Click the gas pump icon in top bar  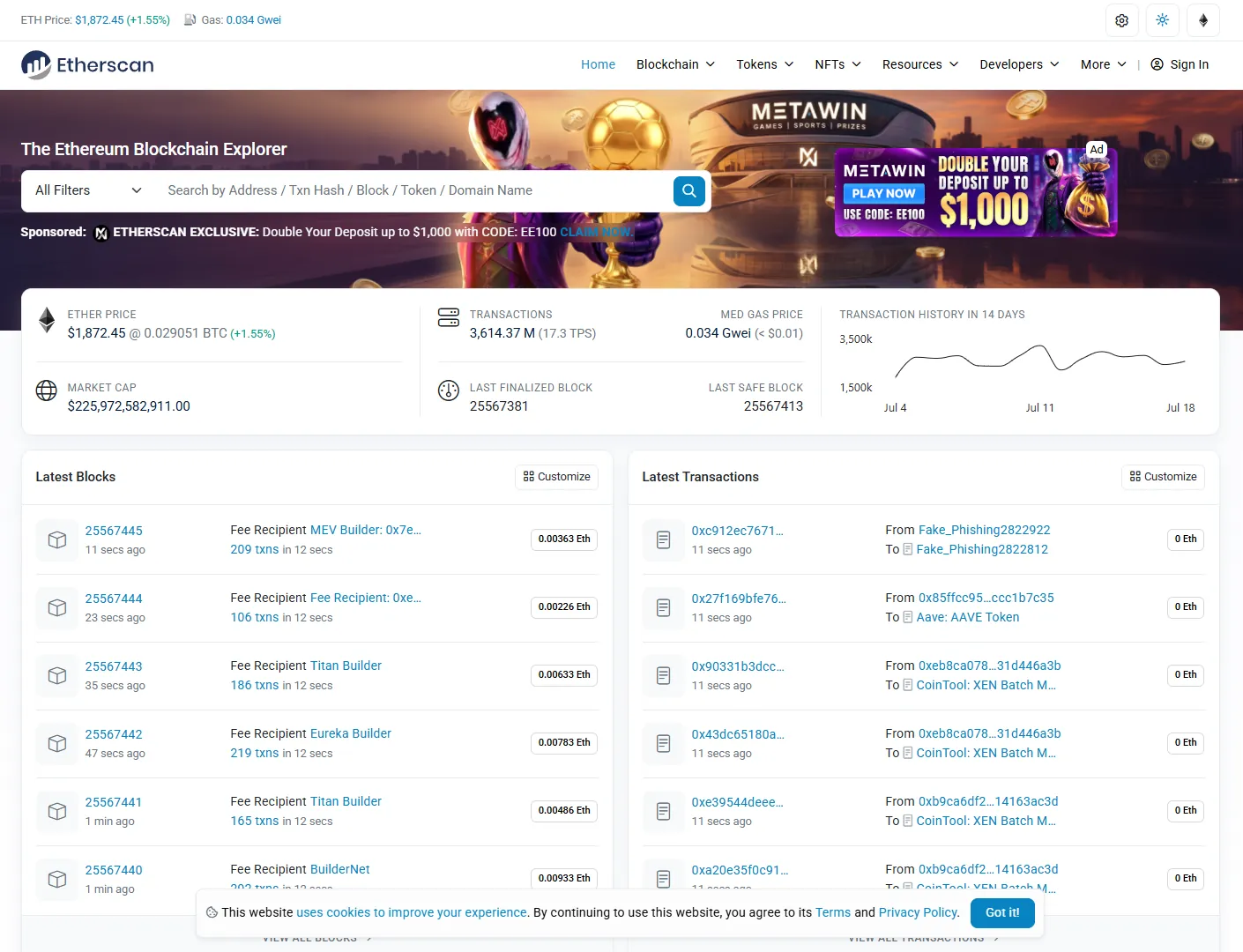pyautogui.click(x=190, y=19)
